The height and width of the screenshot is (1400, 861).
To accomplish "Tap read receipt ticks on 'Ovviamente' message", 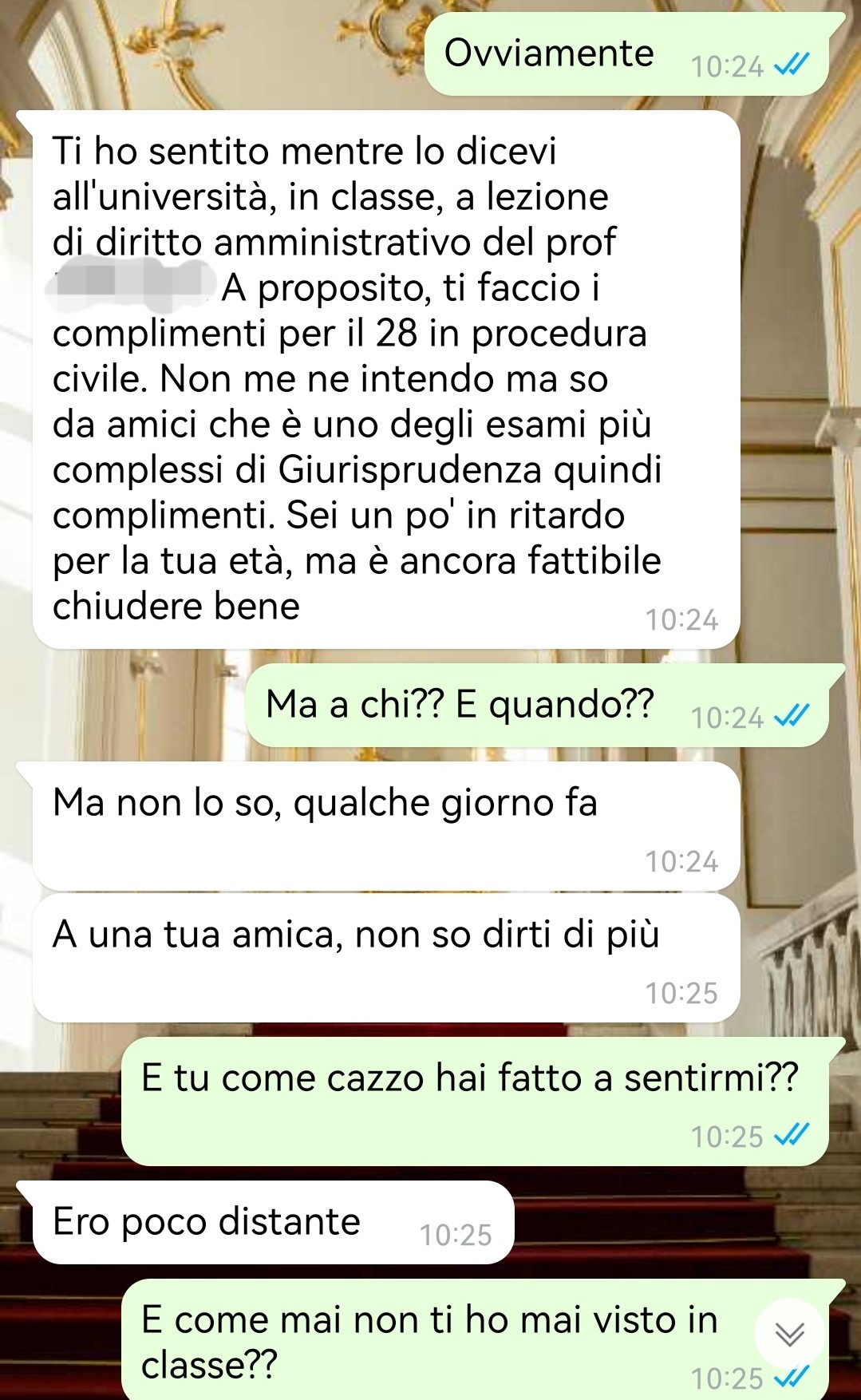I will [792, 65].
